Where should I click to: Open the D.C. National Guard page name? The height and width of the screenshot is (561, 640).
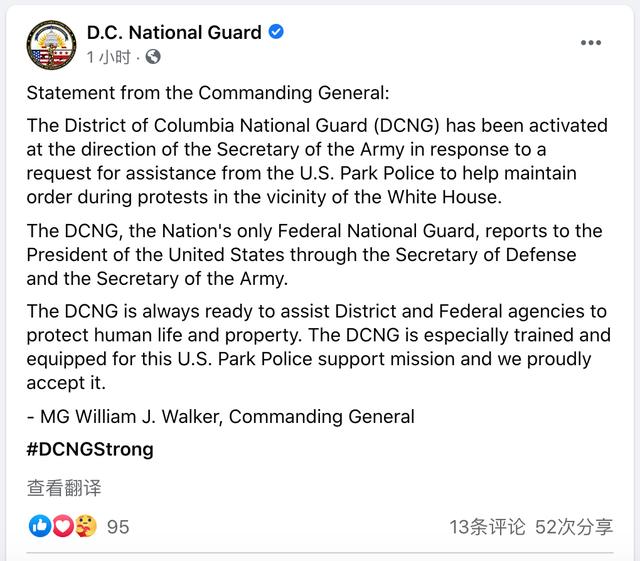(174, 33)
